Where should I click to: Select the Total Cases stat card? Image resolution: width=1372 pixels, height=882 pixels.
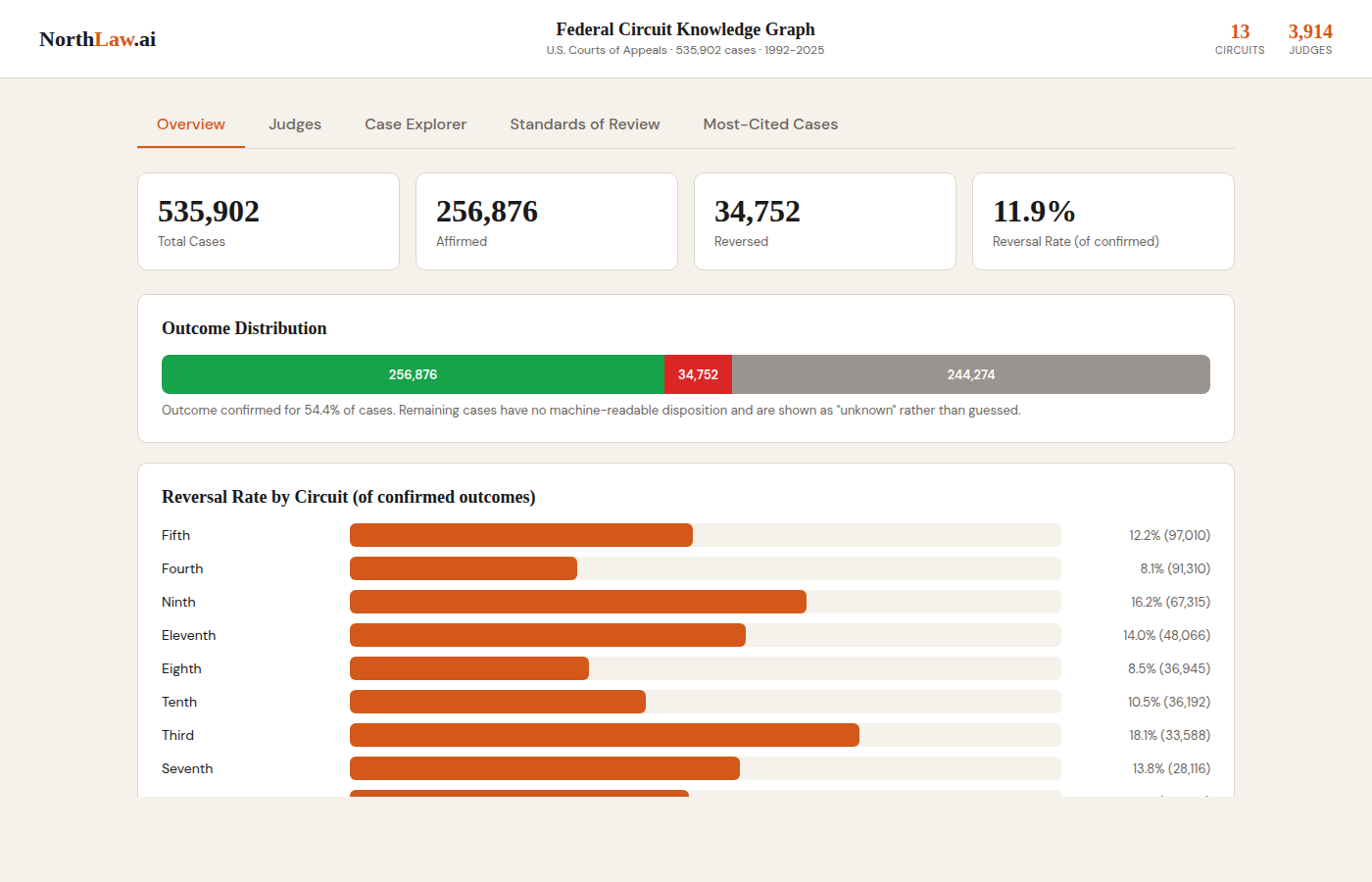tap(269, 221)
